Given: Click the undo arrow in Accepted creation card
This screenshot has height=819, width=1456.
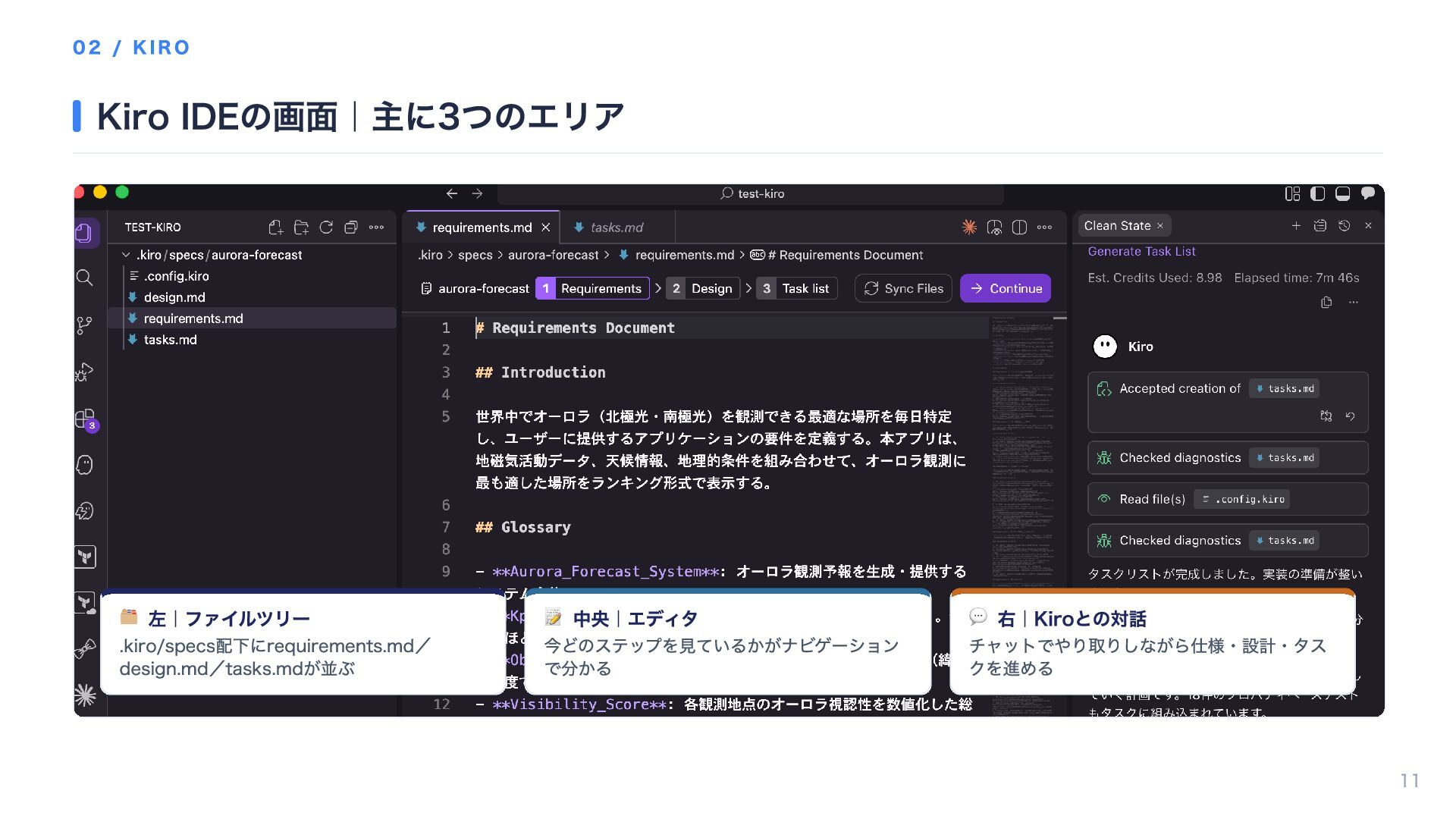Looking at the screenshot, I should tap(1350, 416).
